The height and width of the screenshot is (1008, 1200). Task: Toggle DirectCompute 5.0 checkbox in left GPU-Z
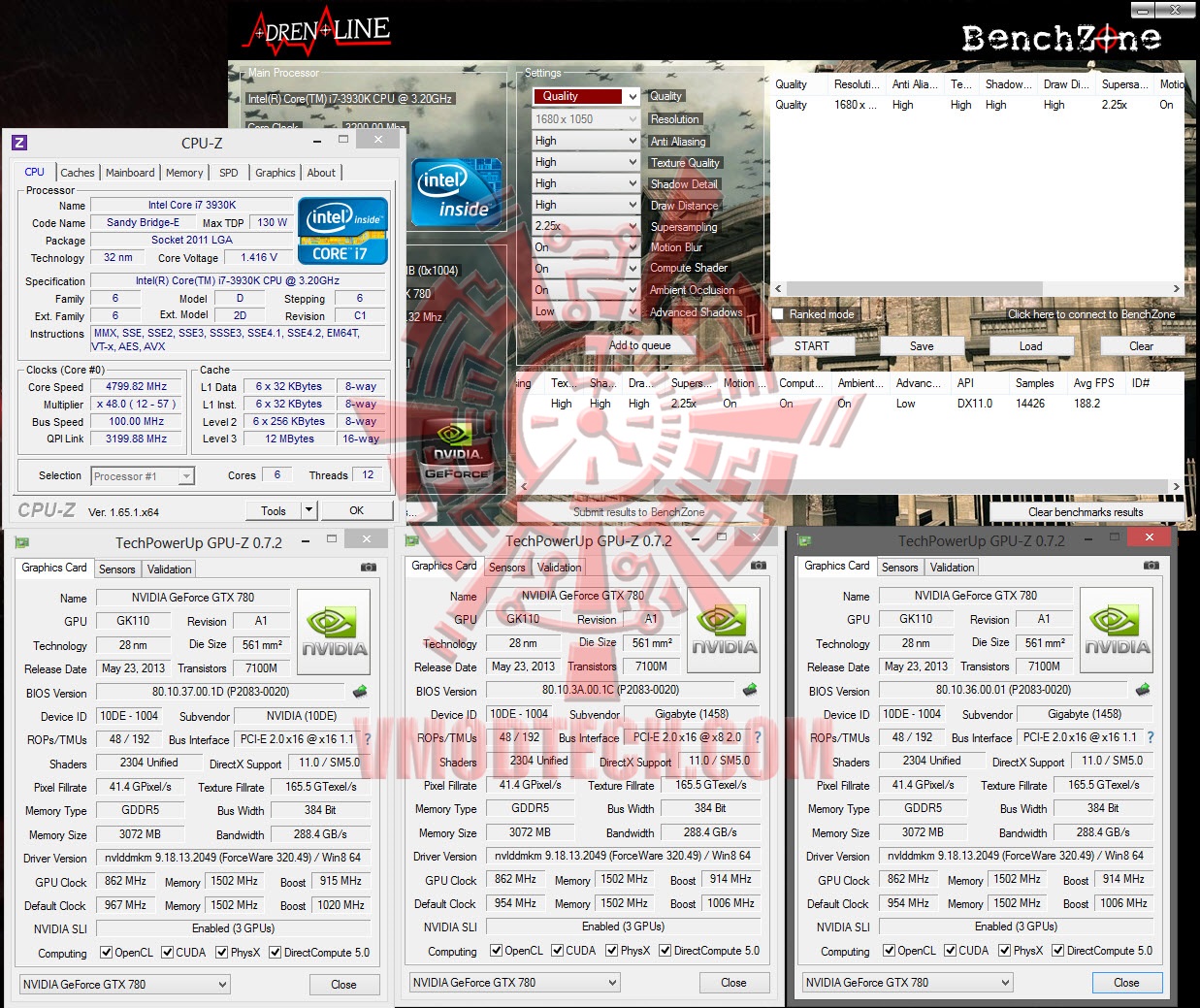pyautogui.click(x=275, y=953)
